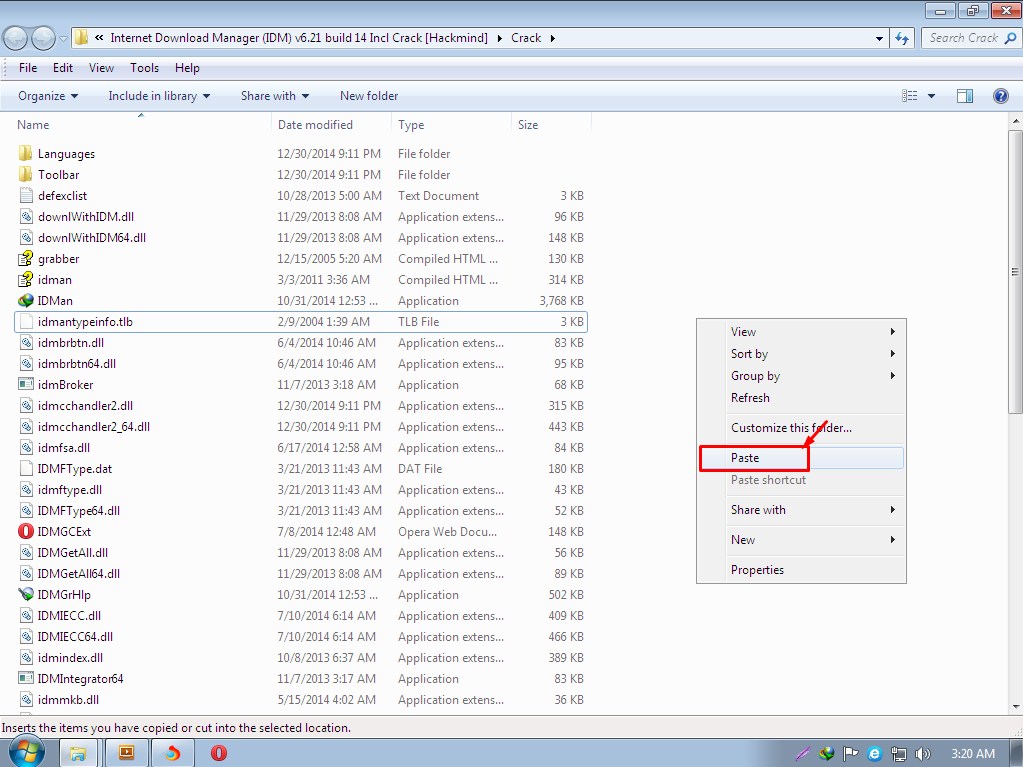This screenshot has width=1023, height=767.
Task: Click the clock in system tray
Action: [973, 754]
